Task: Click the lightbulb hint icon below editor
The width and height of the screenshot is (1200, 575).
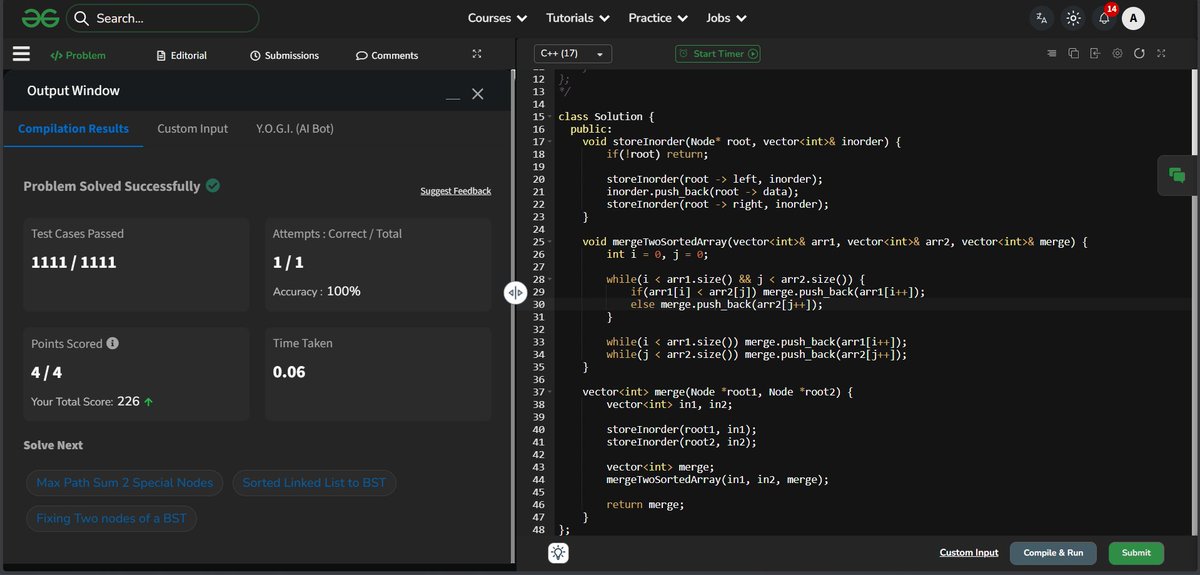Action: click(x=558, y=552)
